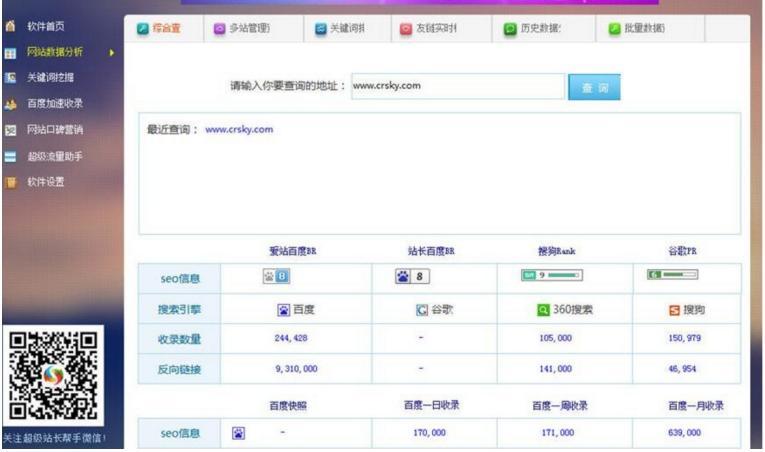Open 网站口碑营销 in the sidebar

tap(55, 129)
